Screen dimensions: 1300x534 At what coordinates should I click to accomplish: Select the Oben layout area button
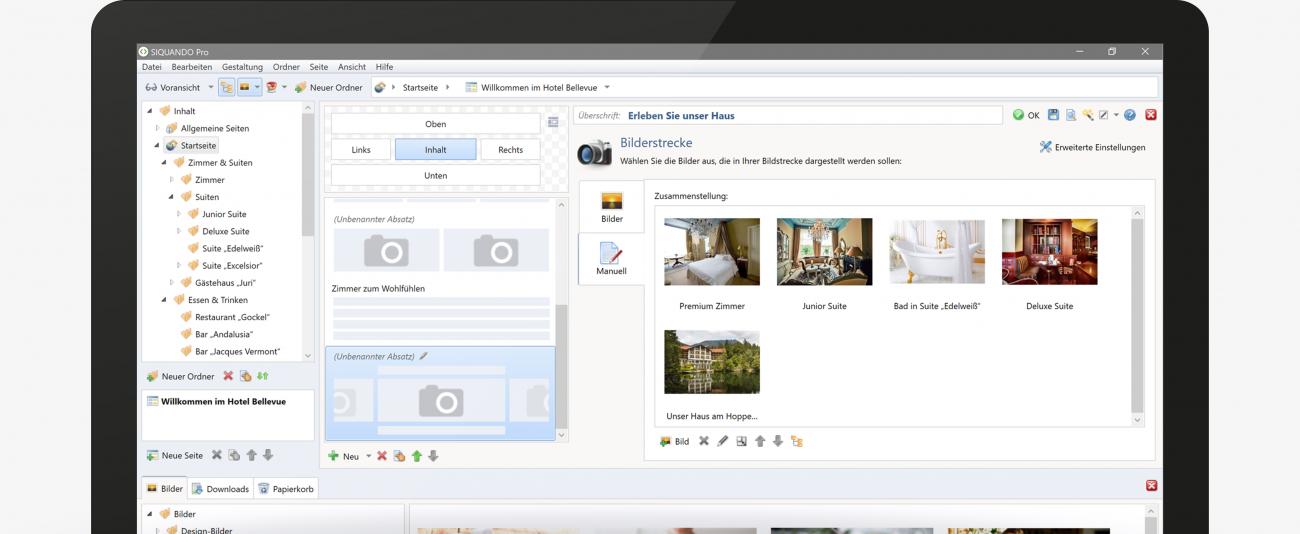[x=435, y=124]
